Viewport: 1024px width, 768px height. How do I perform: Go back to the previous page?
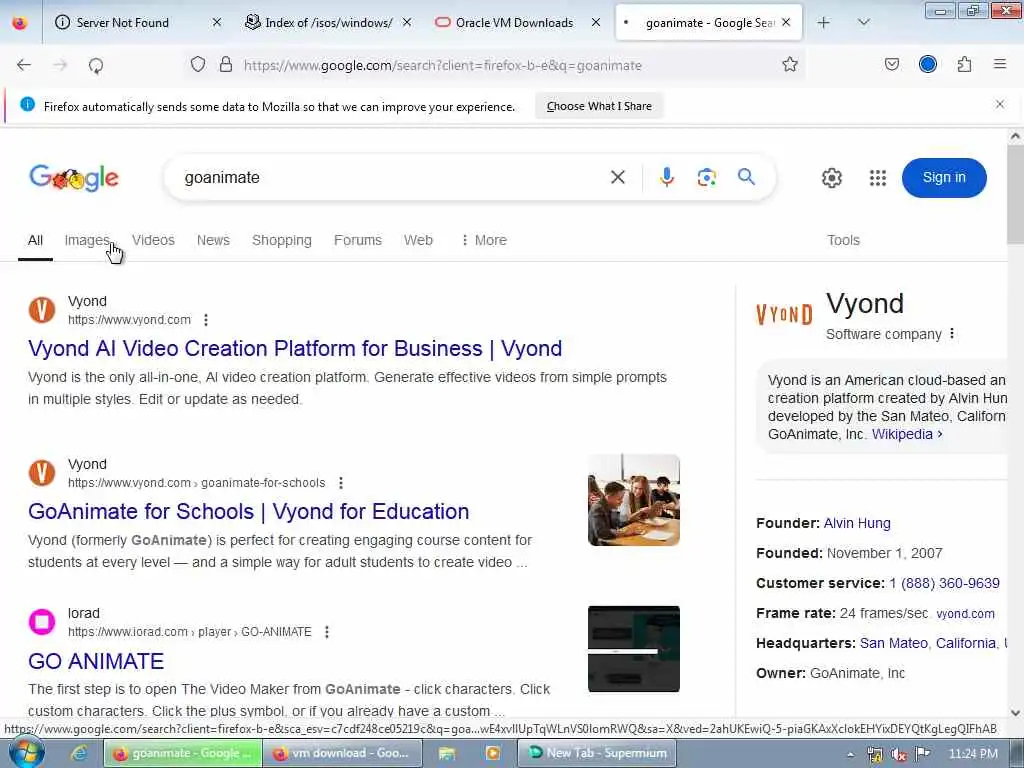click(x=24, y=65)
